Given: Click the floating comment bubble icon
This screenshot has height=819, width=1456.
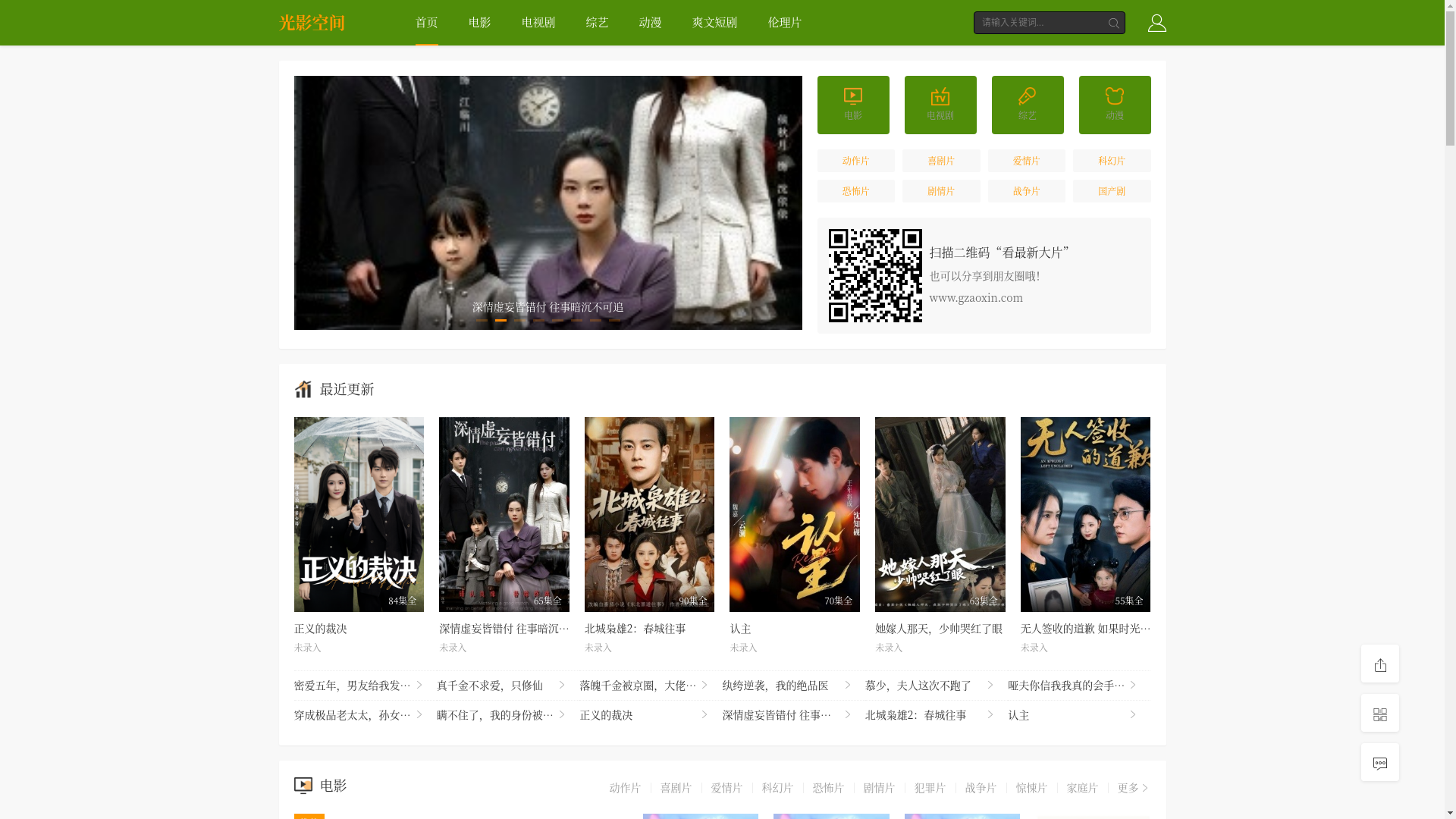Looking at the screenshot, I should click(1379, 763).
